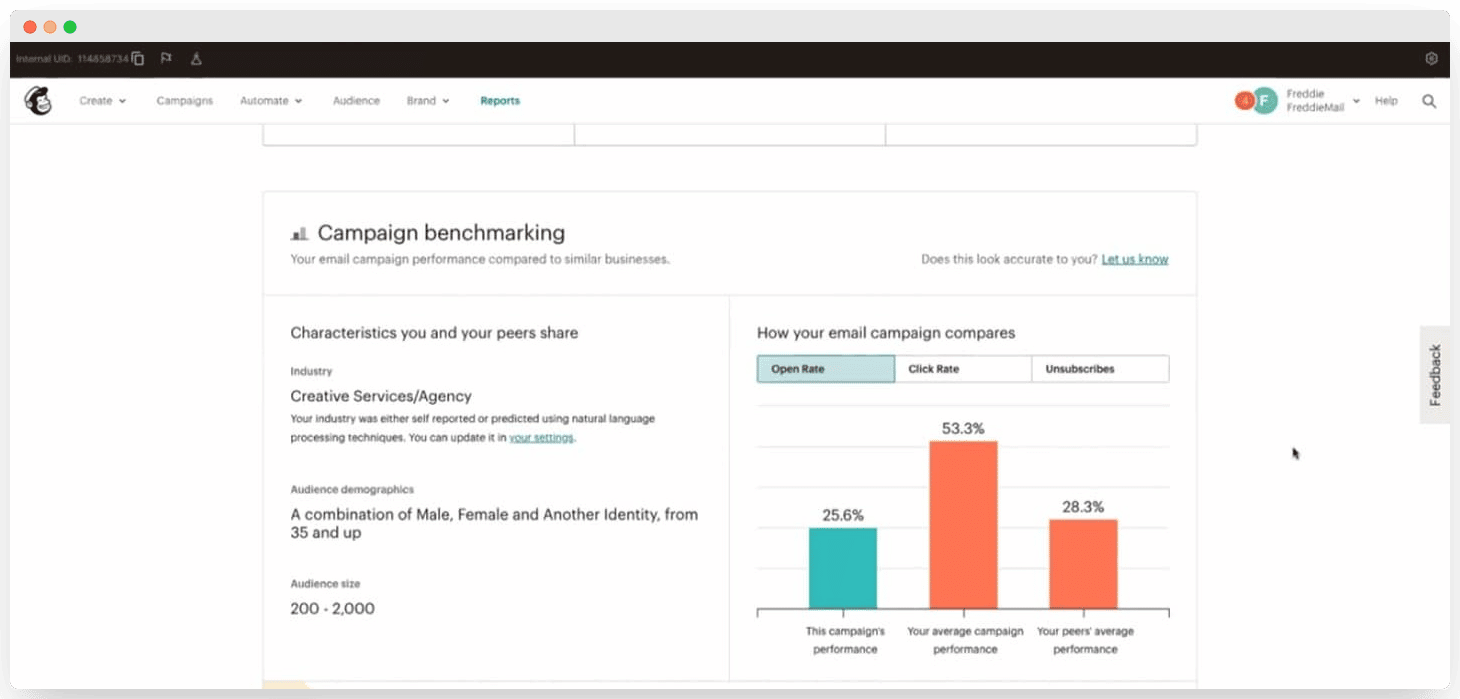Click the "200 - 2,000" audience size value
This screenshot has width=1460, height=699.
tap(333, 608)
